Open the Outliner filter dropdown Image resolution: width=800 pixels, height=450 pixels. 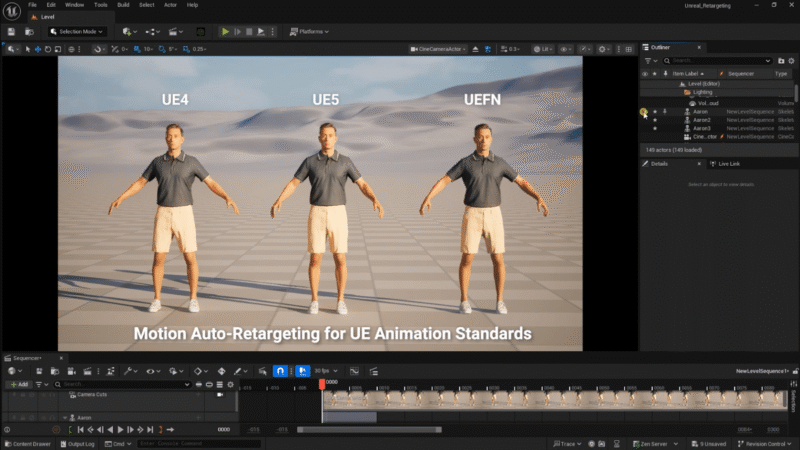[651, 61]
